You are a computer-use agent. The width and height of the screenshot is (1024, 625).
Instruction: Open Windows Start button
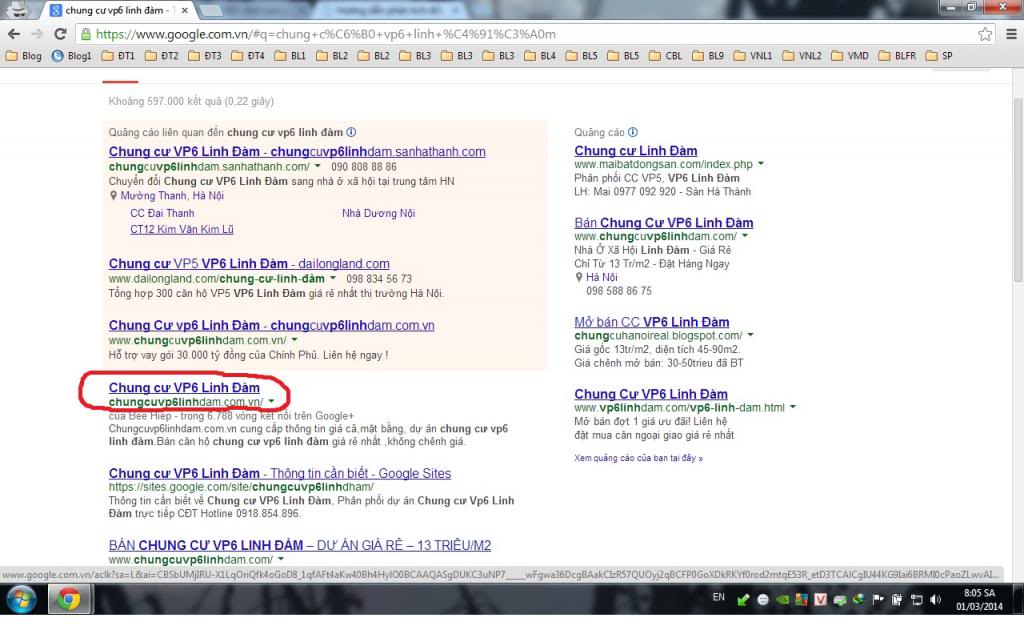[x=21, y=599]
